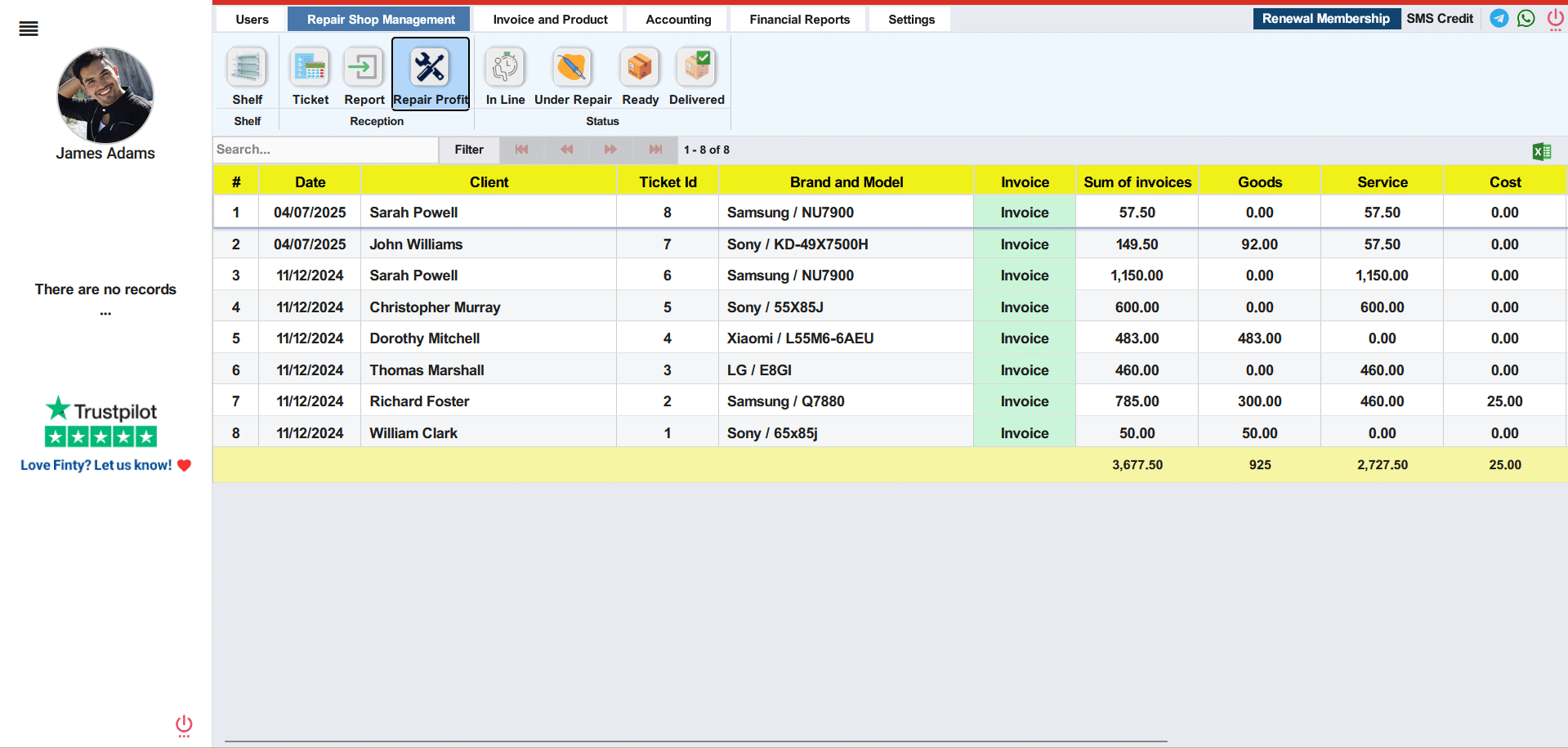Image resolution: width=1568 pixels, height=748 pixels.
Task: Click the Shelf toolbar icon
Action: click(x=247, y=76)
